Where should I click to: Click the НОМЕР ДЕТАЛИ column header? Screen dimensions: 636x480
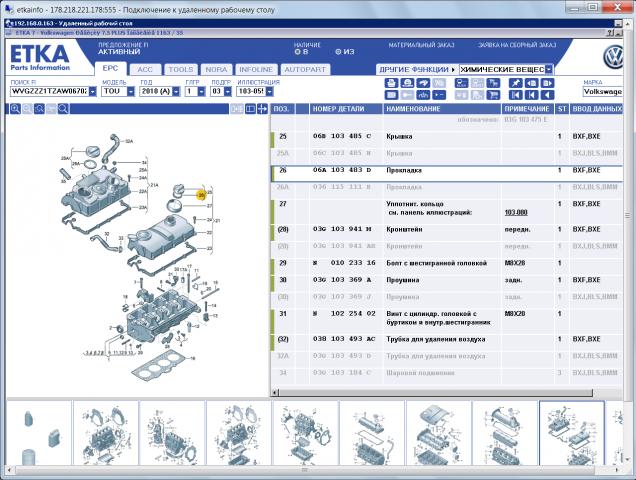tap(346, 109)
